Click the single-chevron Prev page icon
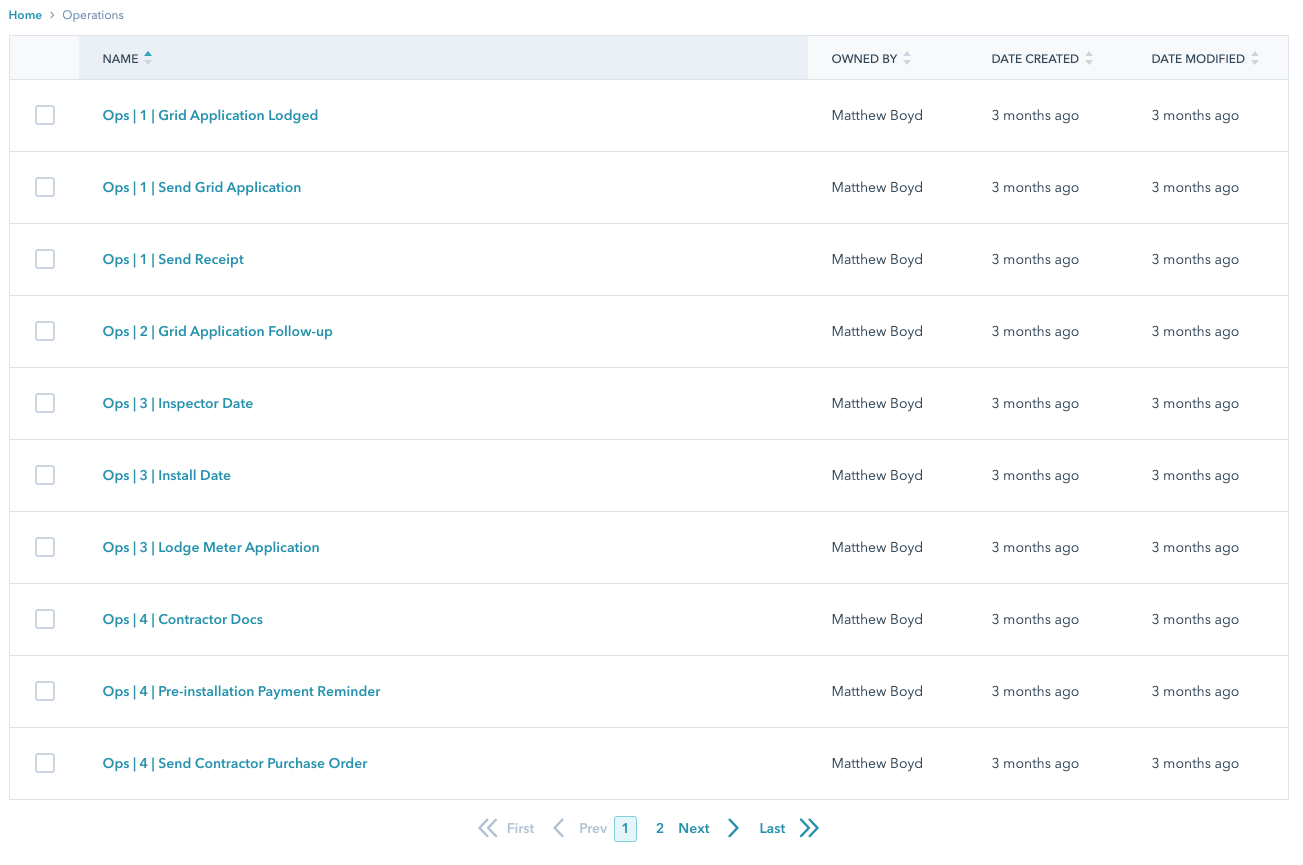This screenshot has height=865, width=1303. coord(559,828)
